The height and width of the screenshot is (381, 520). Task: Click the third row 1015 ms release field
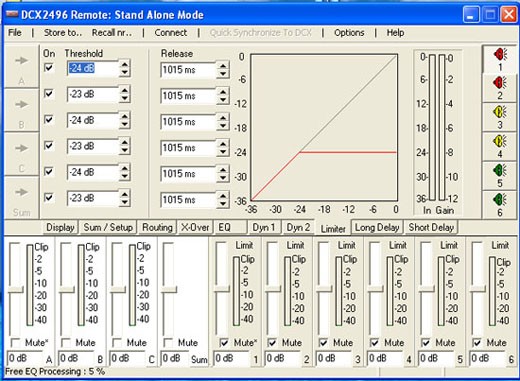coord(189,122)
